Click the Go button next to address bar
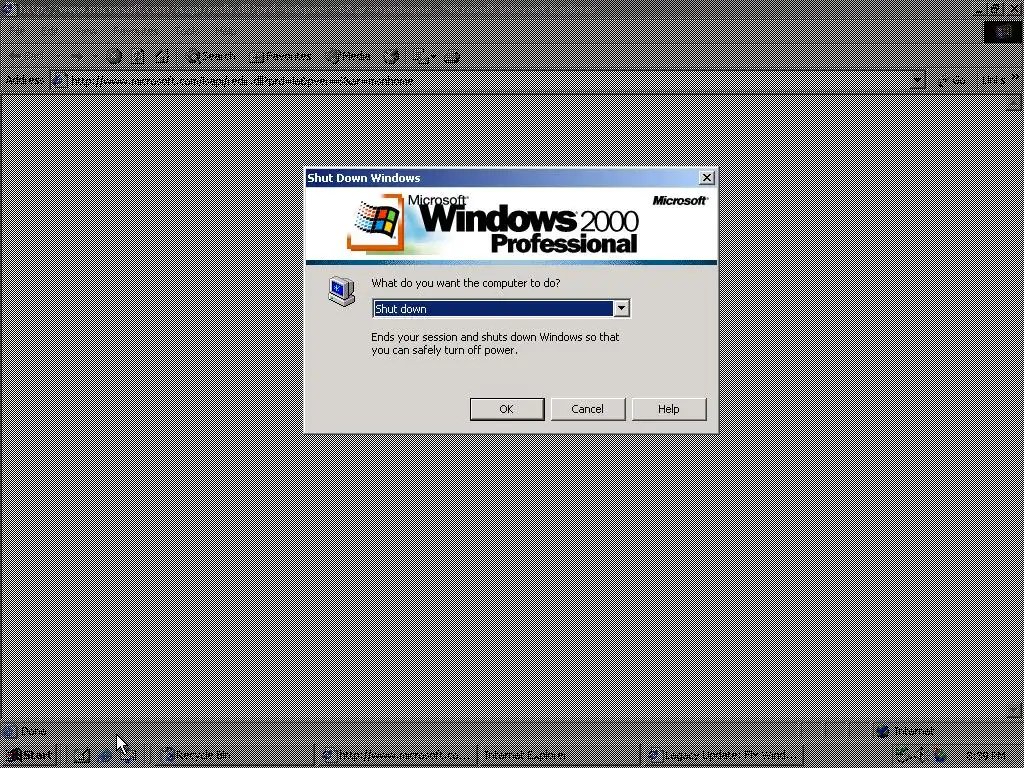 952,80
